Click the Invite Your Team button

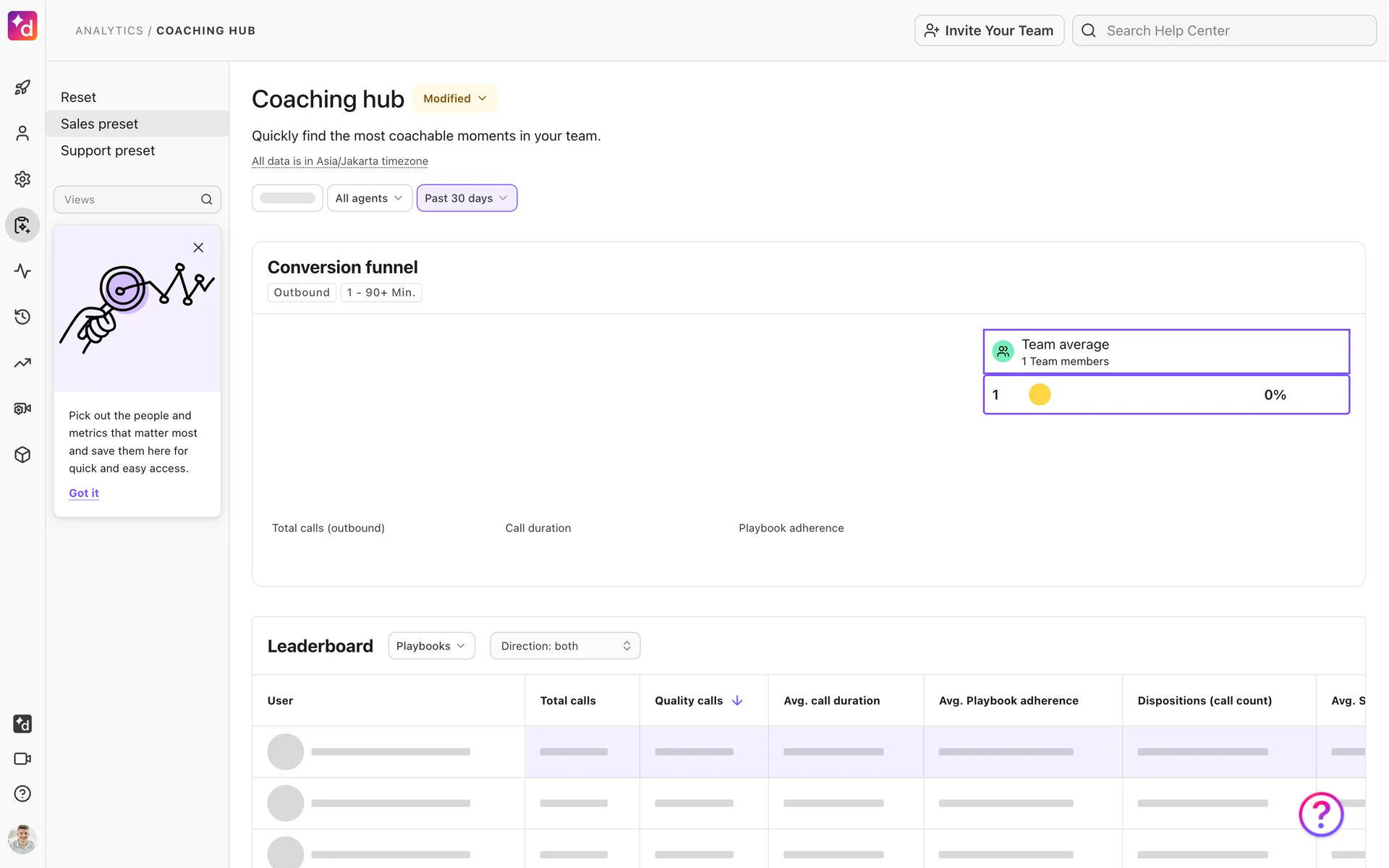click(x=989, y=30)
